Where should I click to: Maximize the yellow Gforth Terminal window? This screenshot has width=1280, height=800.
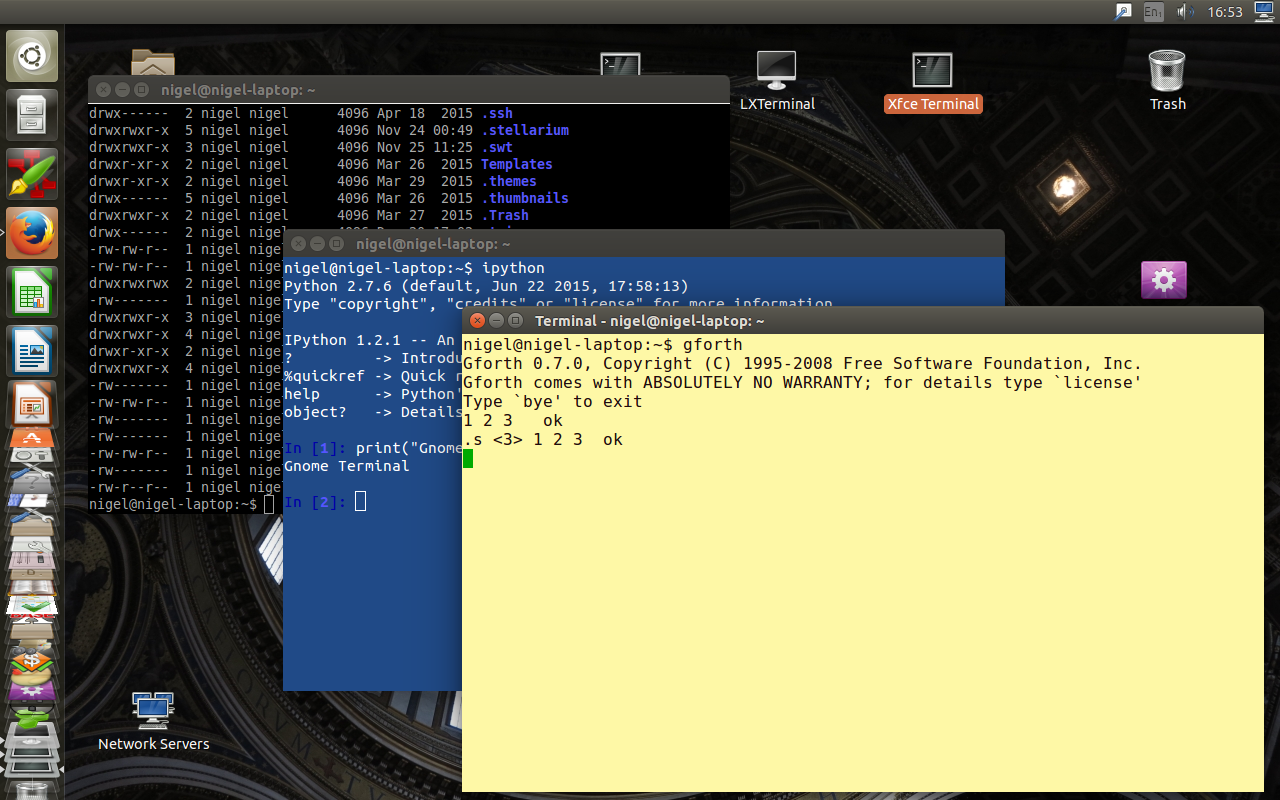pos(515,321)
